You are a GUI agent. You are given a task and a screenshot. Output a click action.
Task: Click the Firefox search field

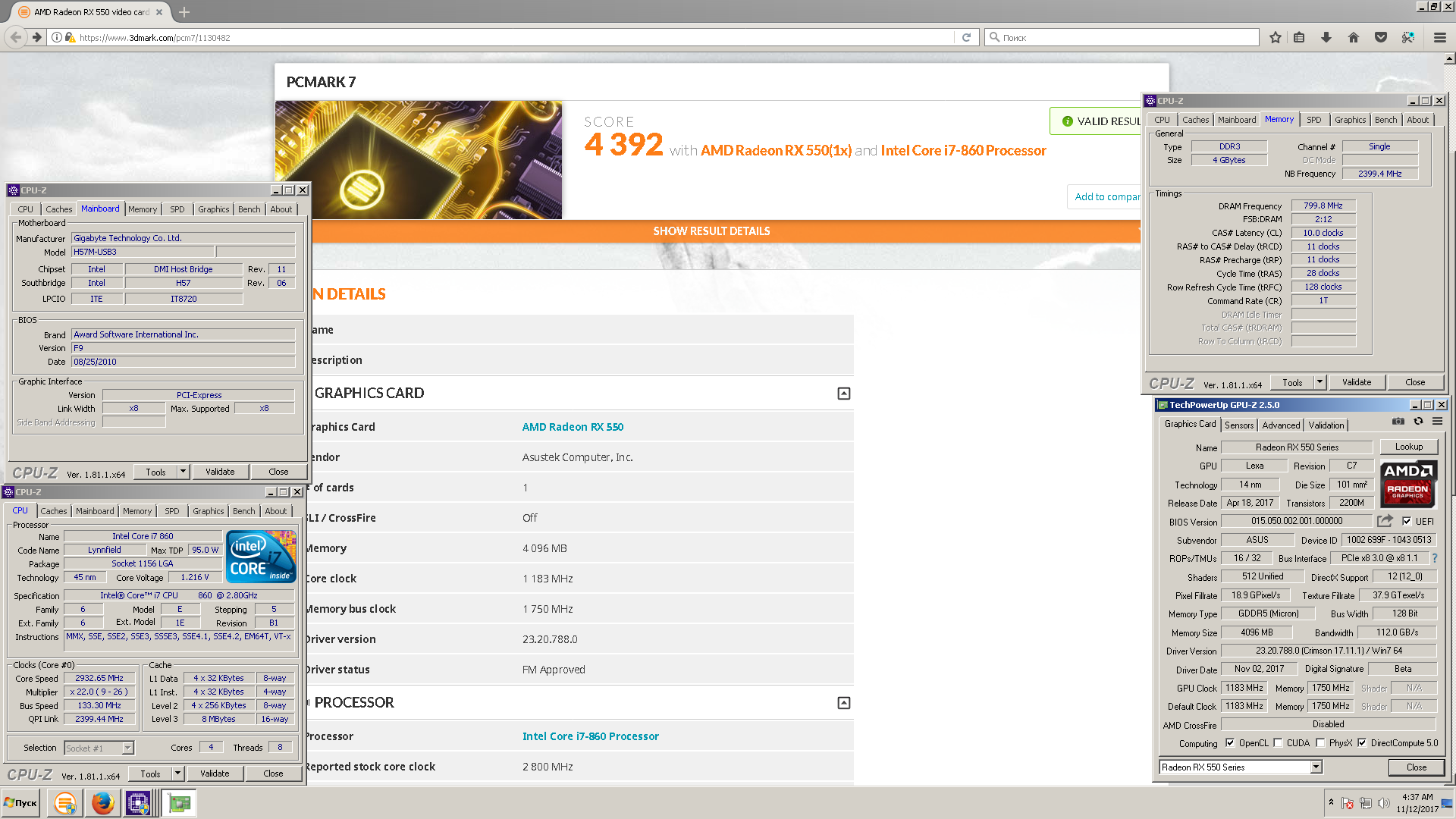1122,37
